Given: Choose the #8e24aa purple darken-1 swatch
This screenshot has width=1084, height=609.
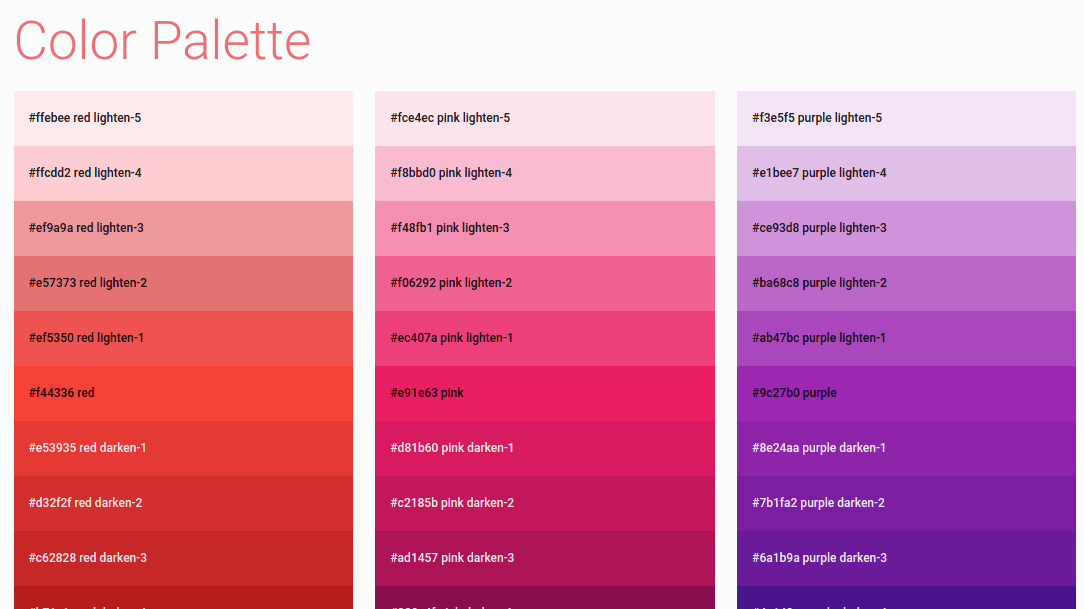Looking at the screenshot, I should [x=906, y=448].
